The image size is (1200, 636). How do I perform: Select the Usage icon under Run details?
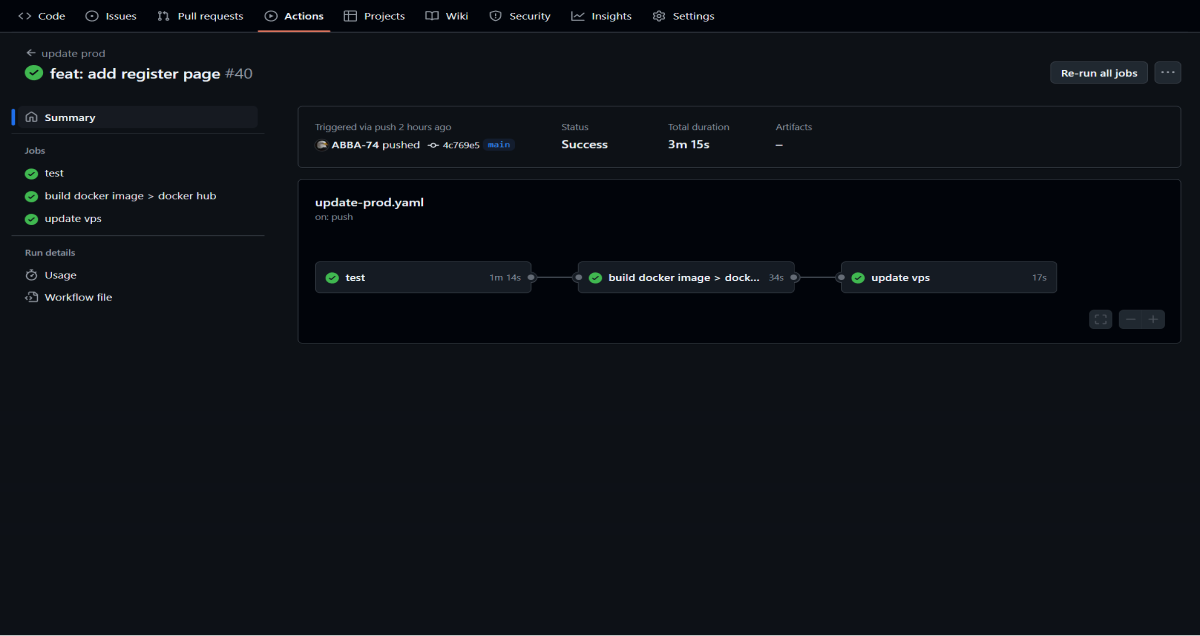pos(31,275)
